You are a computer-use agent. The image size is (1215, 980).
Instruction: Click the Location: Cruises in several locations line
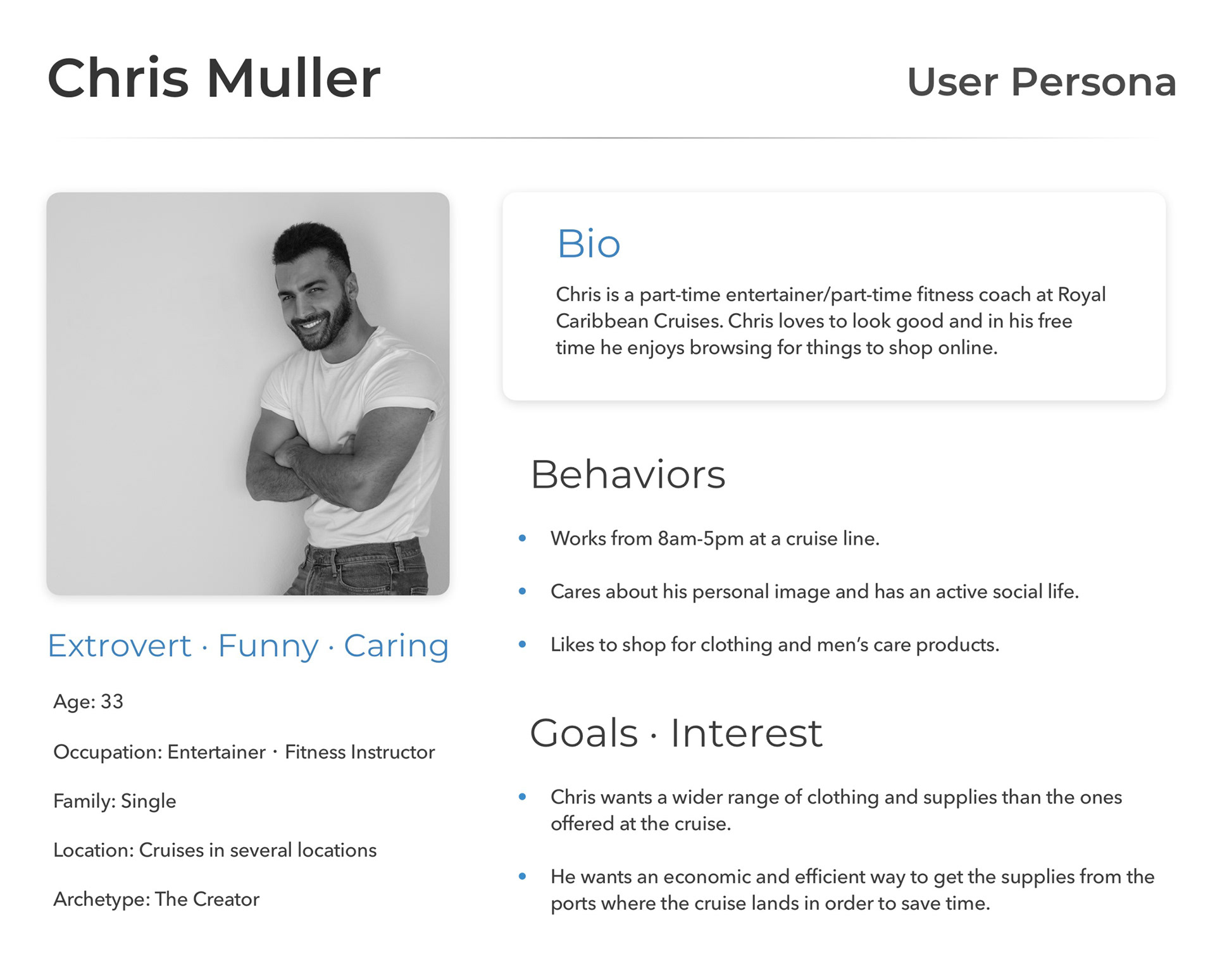[x=215, y=850]
